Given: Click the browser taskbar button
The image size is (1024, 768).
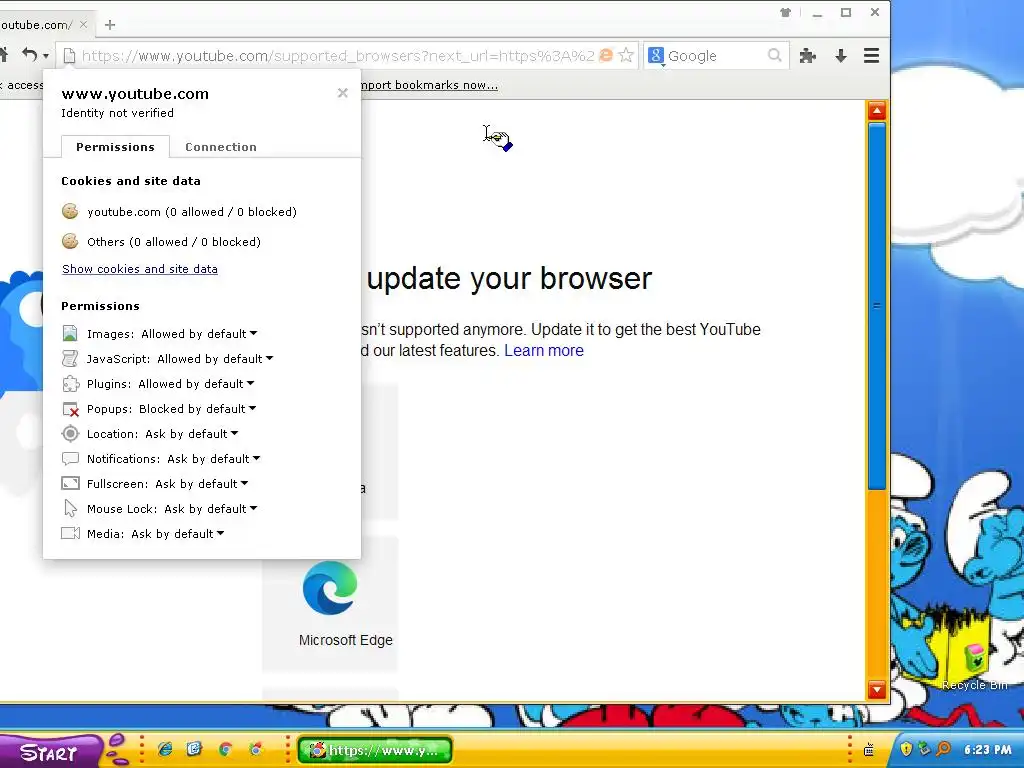Looking at the screenshot, I should 375,750.
